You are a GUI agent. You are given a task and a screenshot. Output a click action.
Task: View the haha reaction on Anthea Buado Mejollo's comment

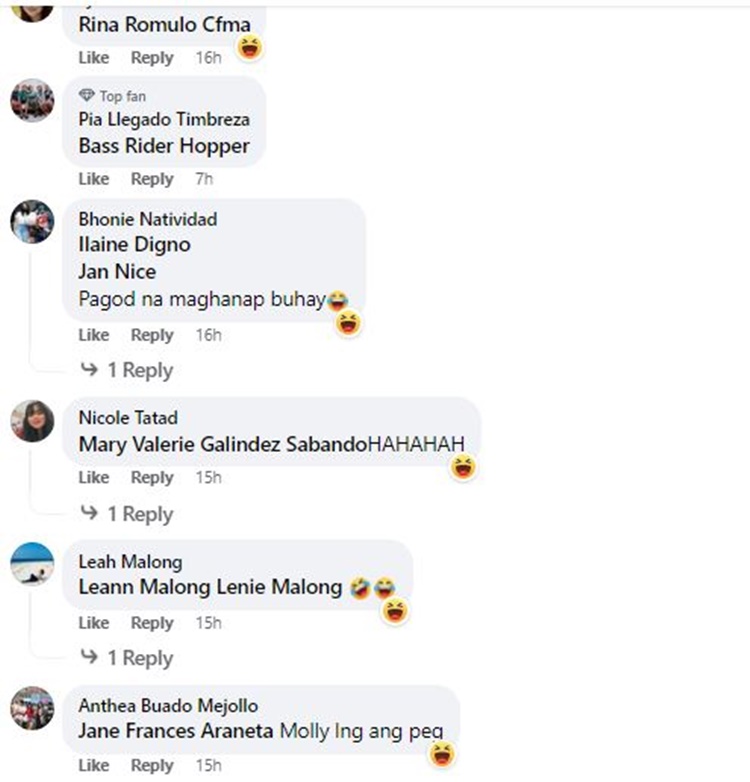tap(442, 754)
